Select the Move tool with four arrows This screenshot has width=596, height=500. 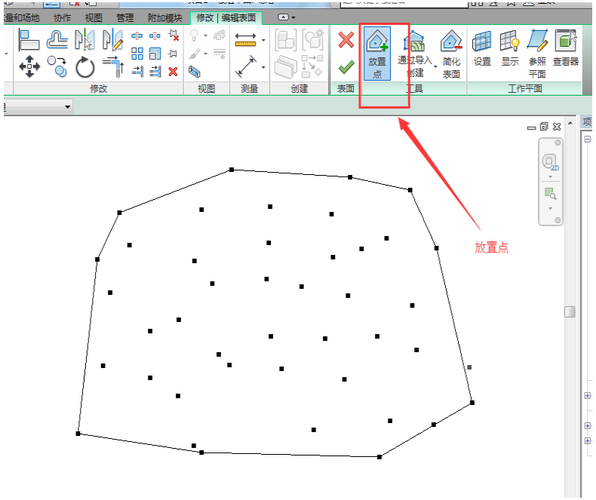click(29, 67)
